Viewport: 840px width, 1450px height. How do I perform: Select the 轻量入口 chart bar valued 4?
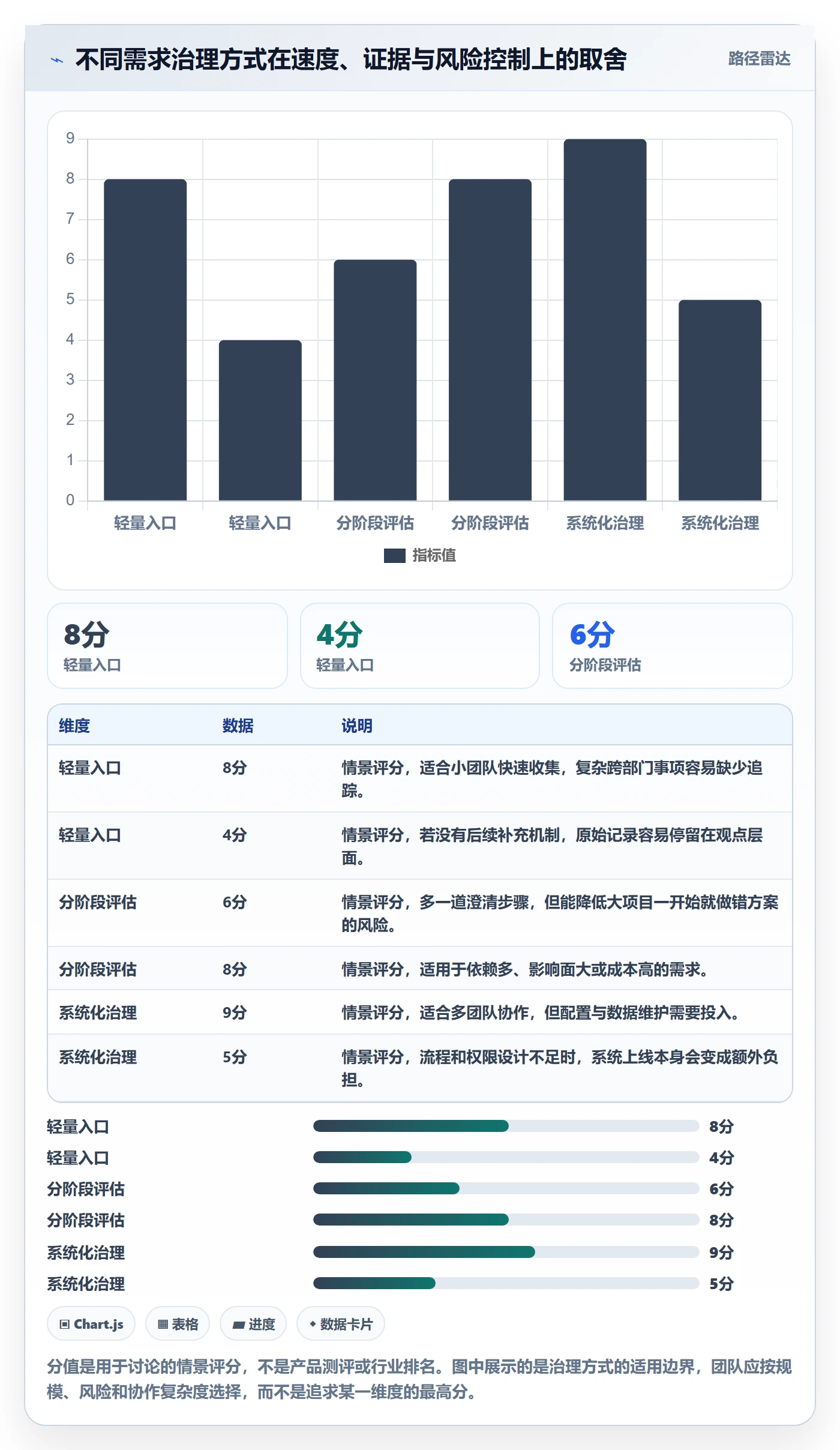pyautogui.click(x=260, y=420)
